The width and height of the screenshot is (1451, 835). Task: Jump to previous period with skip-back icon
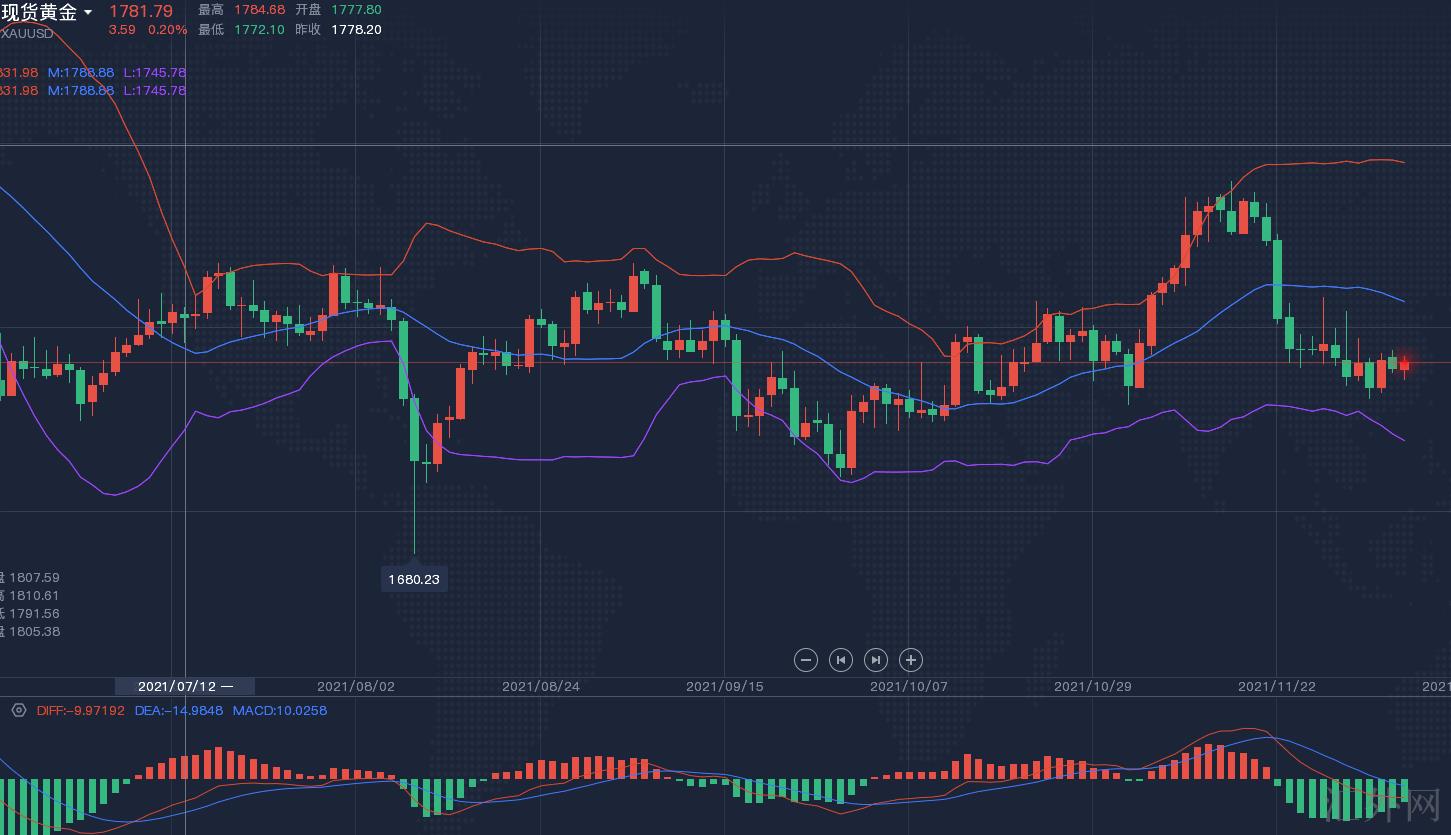(x=841, y=660)
